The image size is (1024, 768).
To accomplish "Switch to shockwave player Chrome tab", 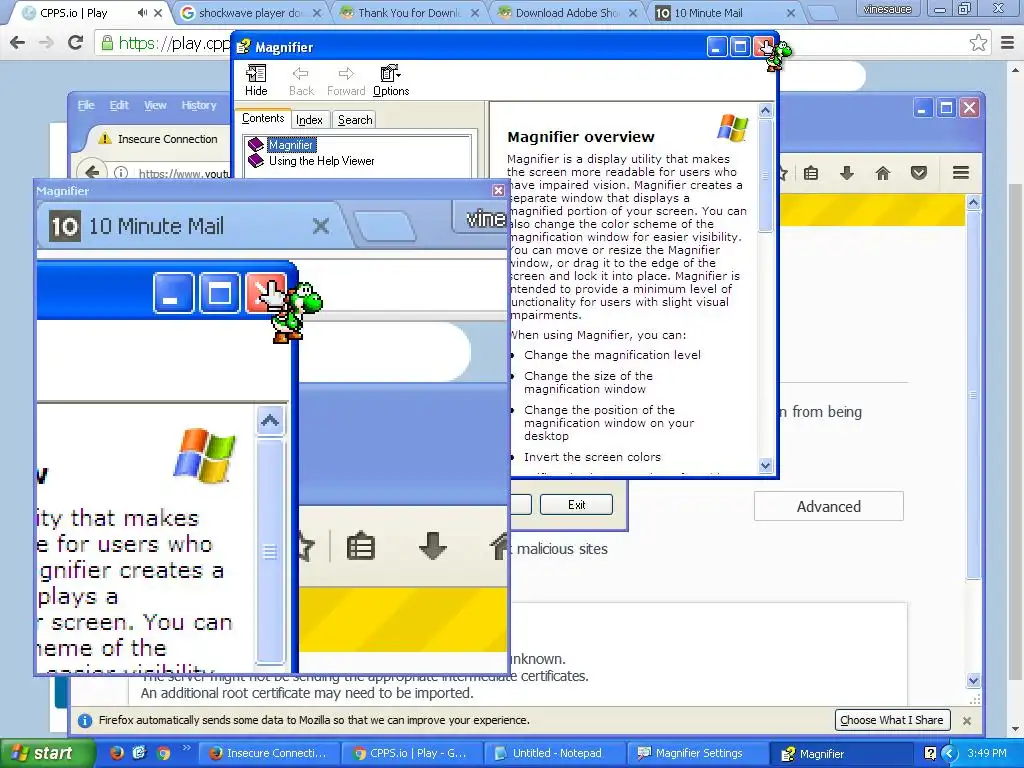I will [251, 12].
